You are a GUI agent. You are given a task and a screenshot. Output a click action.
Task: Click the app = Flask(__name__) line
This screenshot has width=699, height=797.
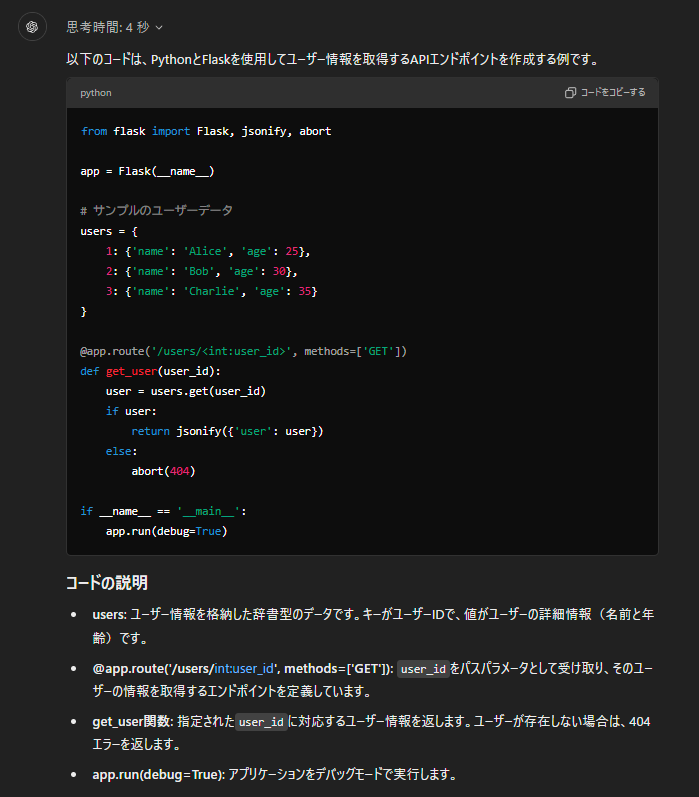pos(147,171)
